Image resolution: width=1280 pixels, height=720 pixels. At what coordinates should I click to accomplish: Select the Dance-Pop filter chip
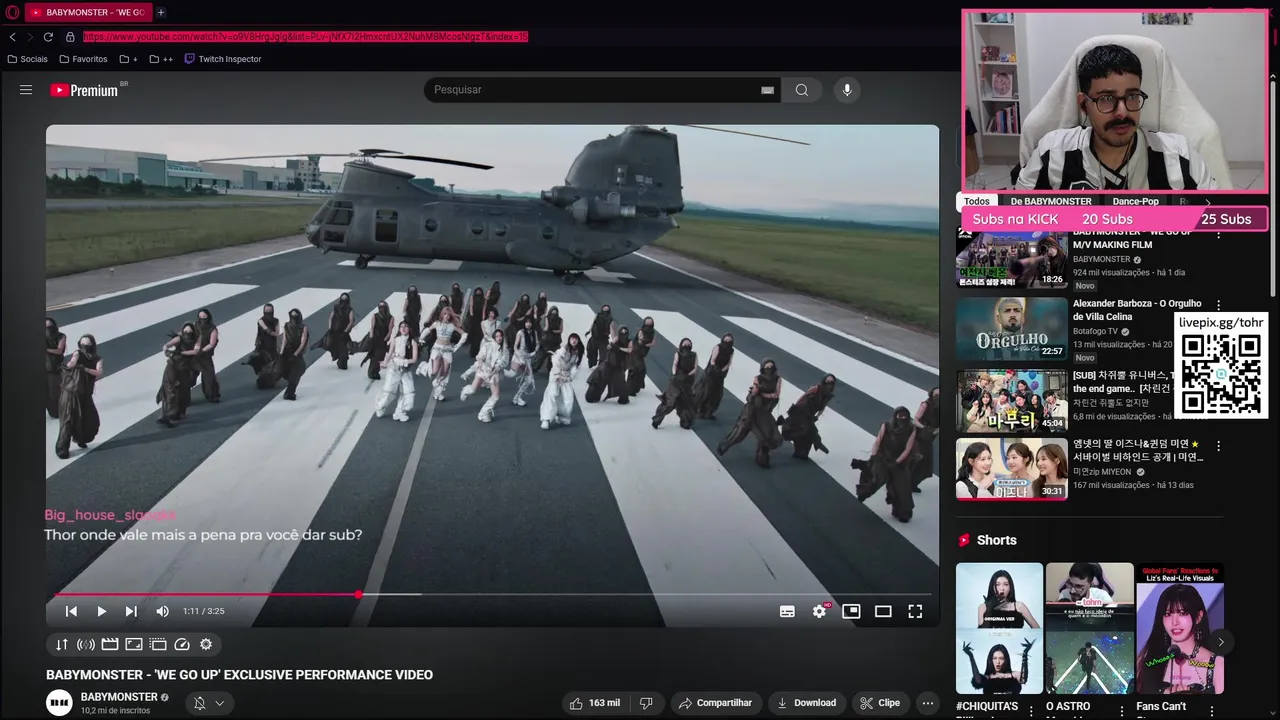tap(1136, 201)
